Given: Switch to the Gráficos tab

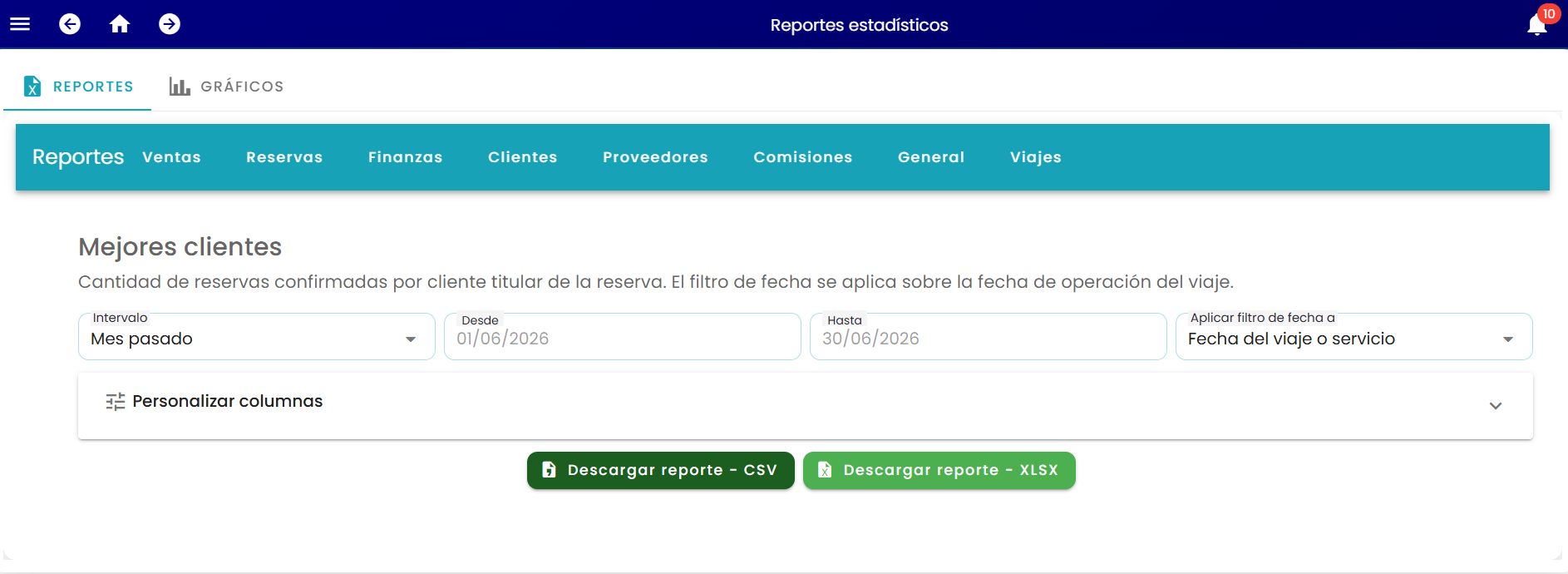Looking at the screenshot, I should (x=227, y=87).
